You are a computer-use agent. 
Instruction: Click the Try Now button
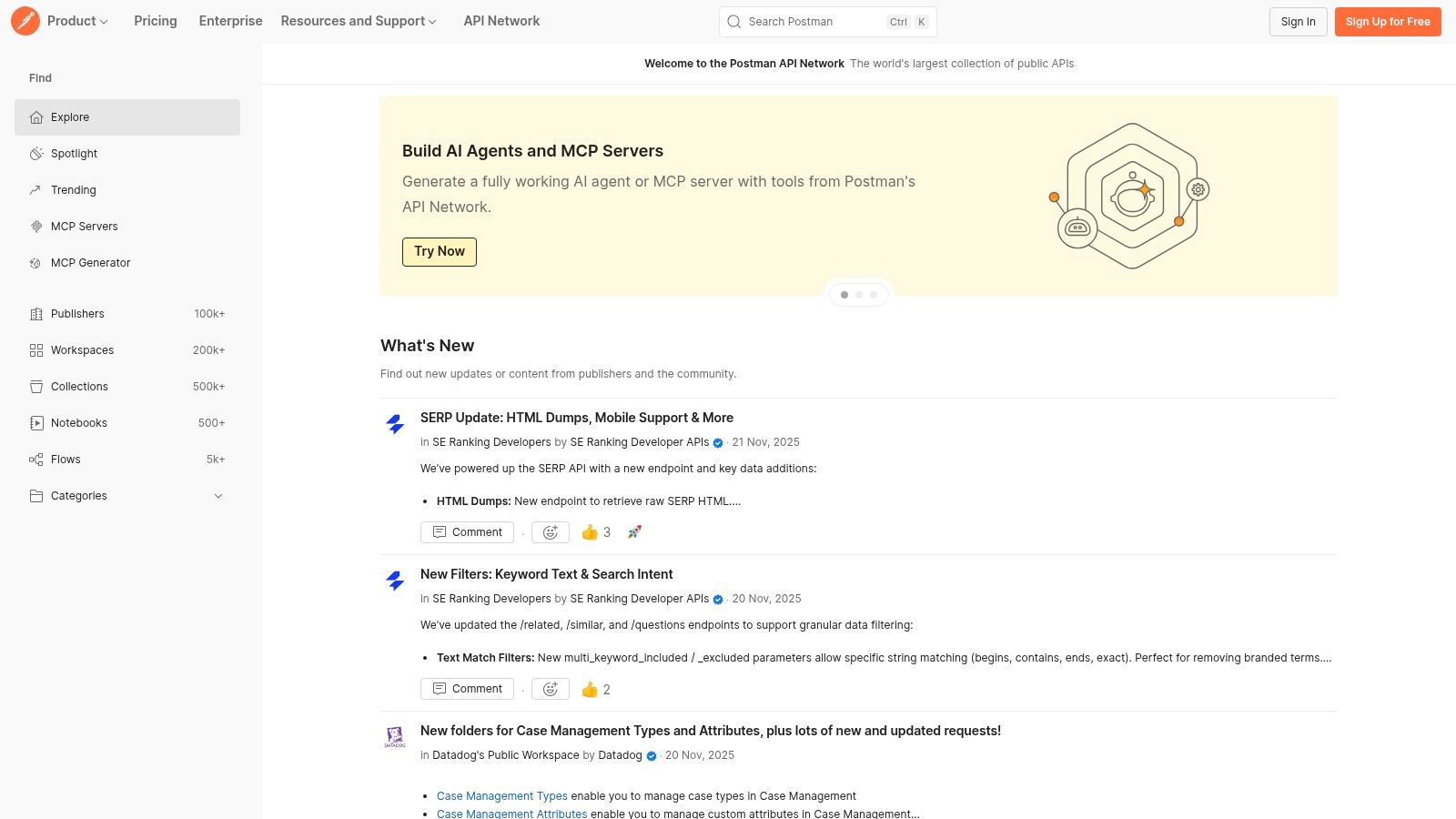pos(439,251)
